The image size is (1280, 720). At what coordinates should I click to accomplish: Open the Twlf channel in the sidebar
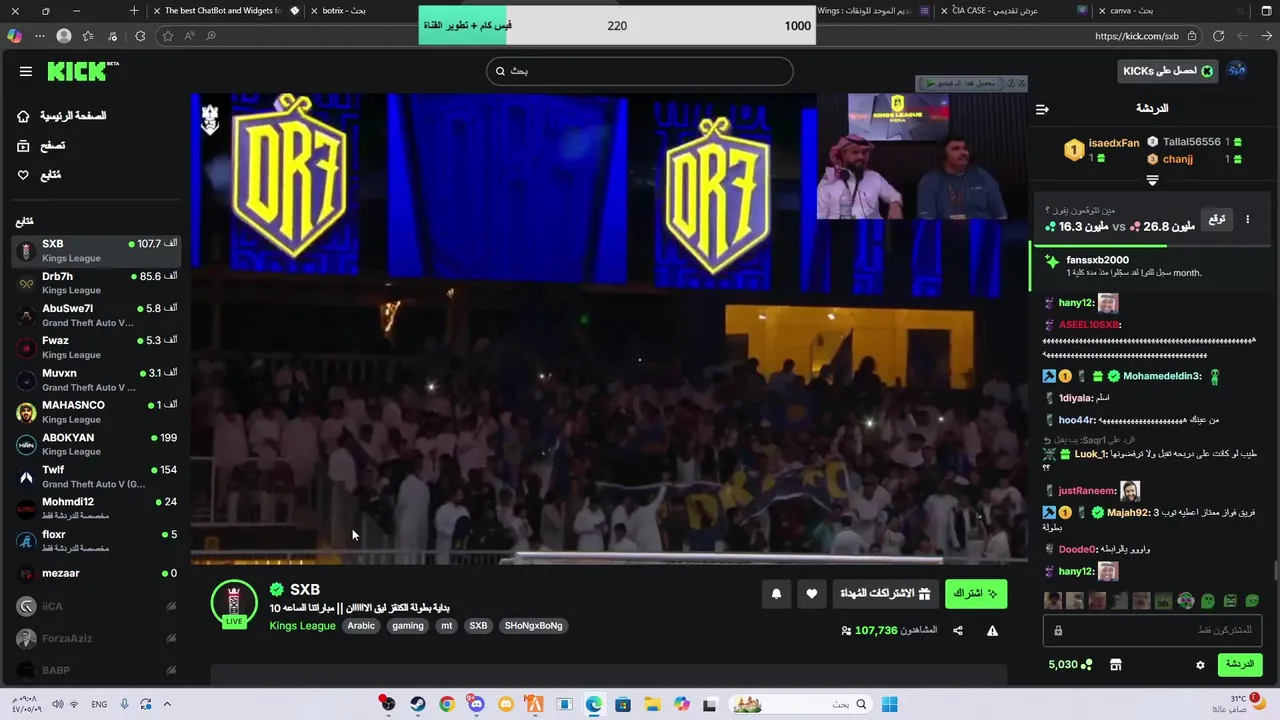coord(96,476)
